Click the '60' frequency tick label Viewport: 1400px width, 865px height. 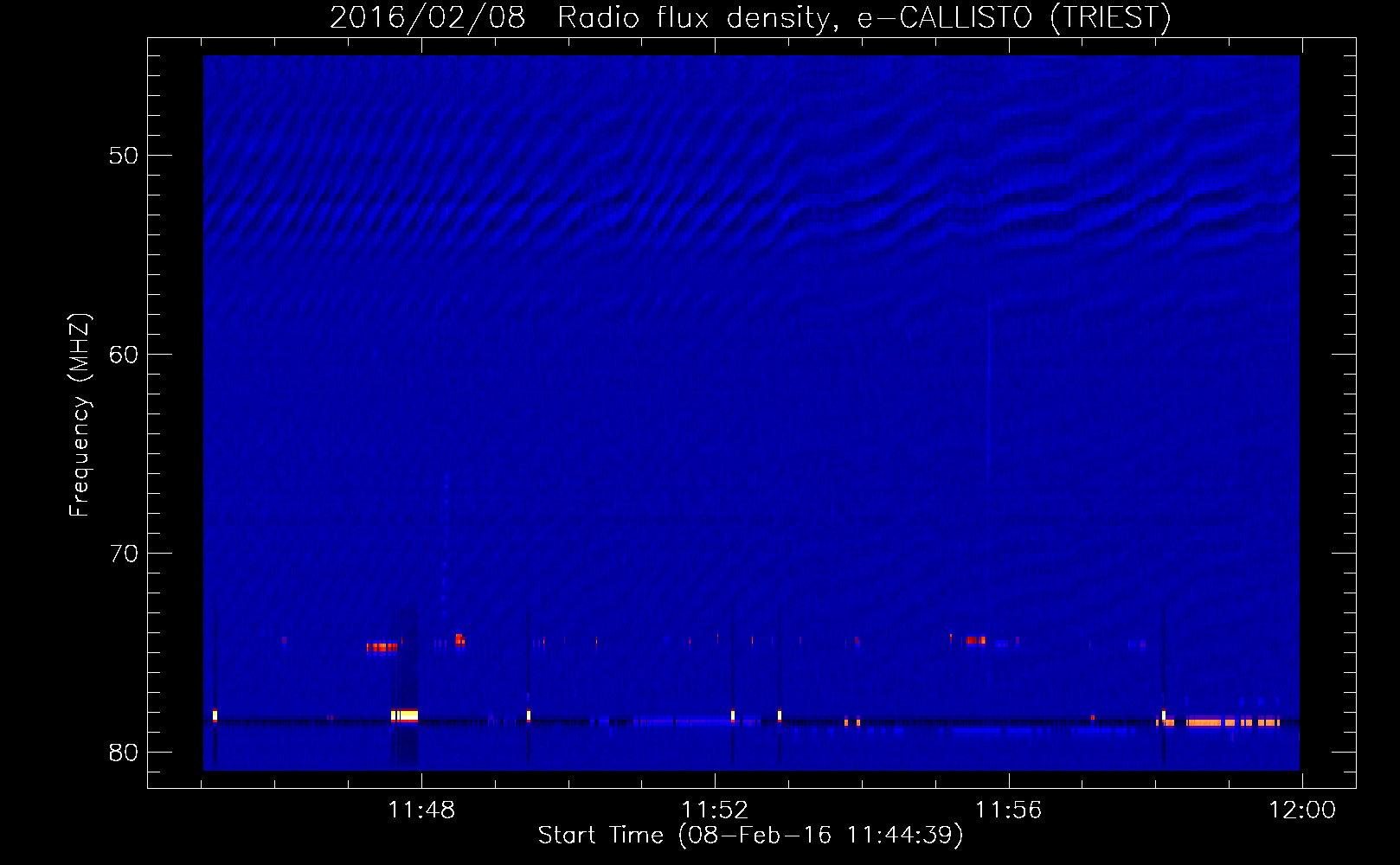click(124, 355)
